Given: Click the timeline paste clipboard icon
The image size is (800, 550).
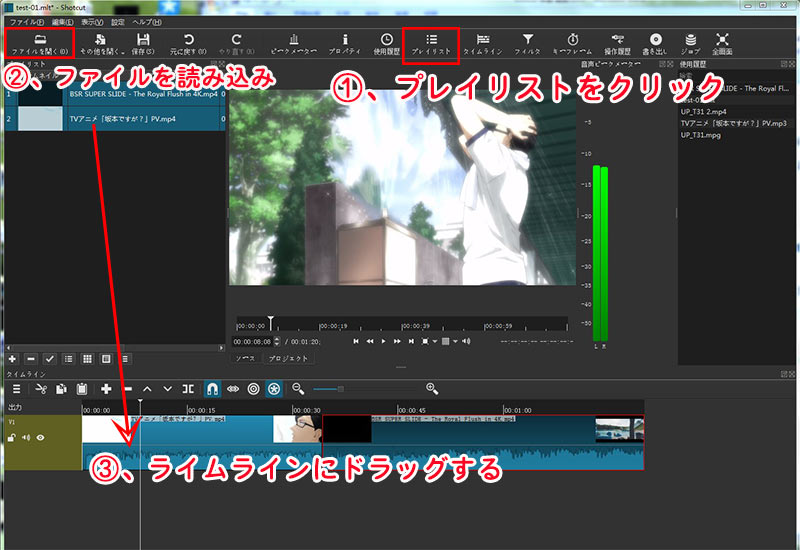Looking at the screenshot, I should (x=81, y=389).
